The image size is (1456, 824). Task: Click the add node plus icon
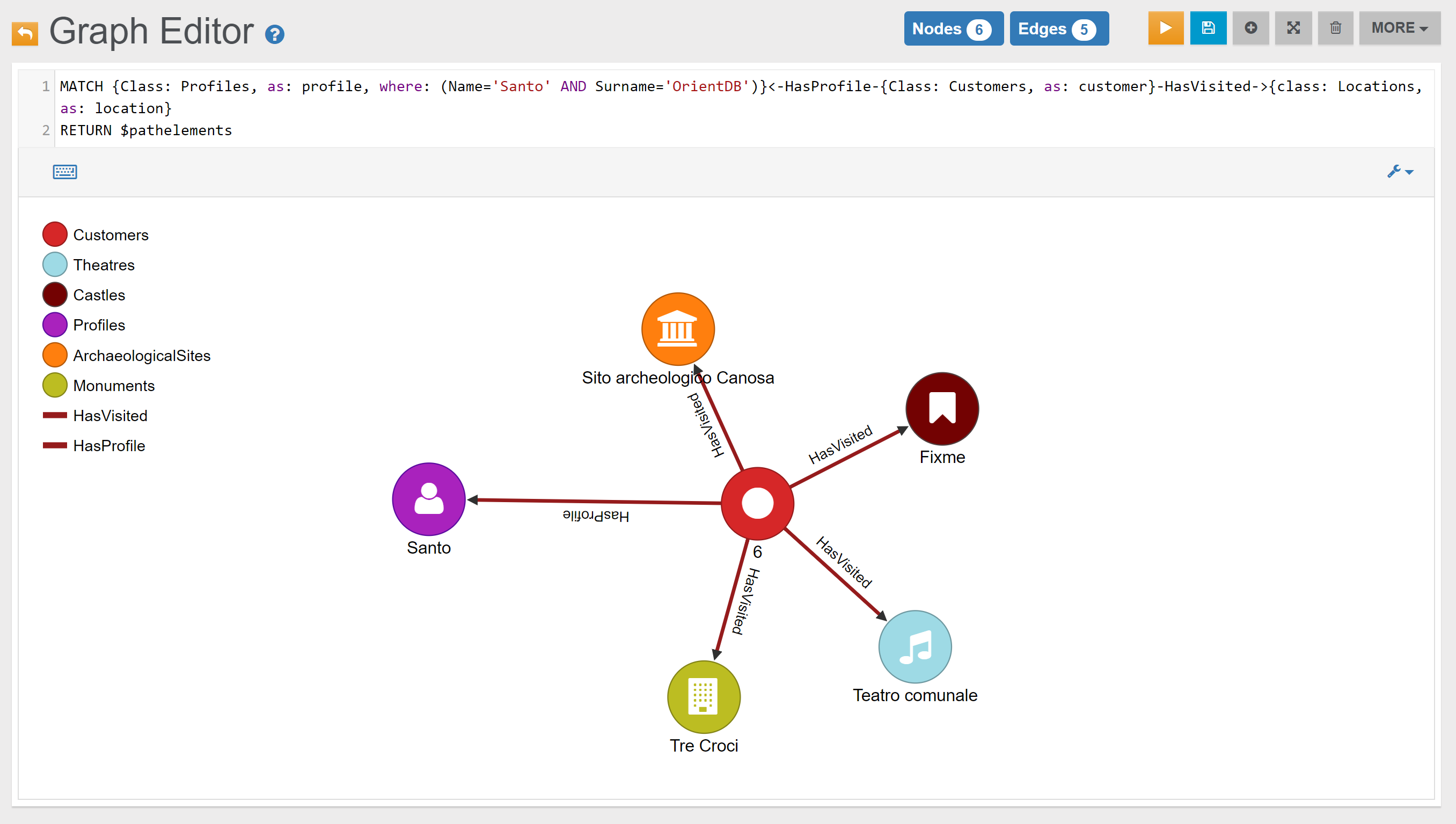click(x=1250, y=28)
